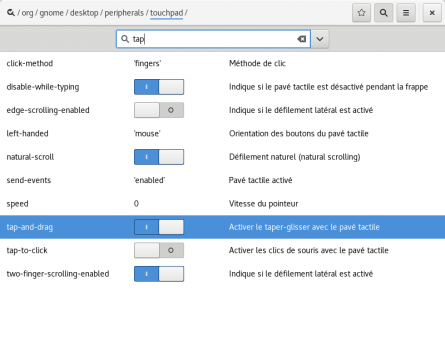Navigate to 'org' in the path bar
Viewport: 445px width, 360px height.
click(27, 13)
